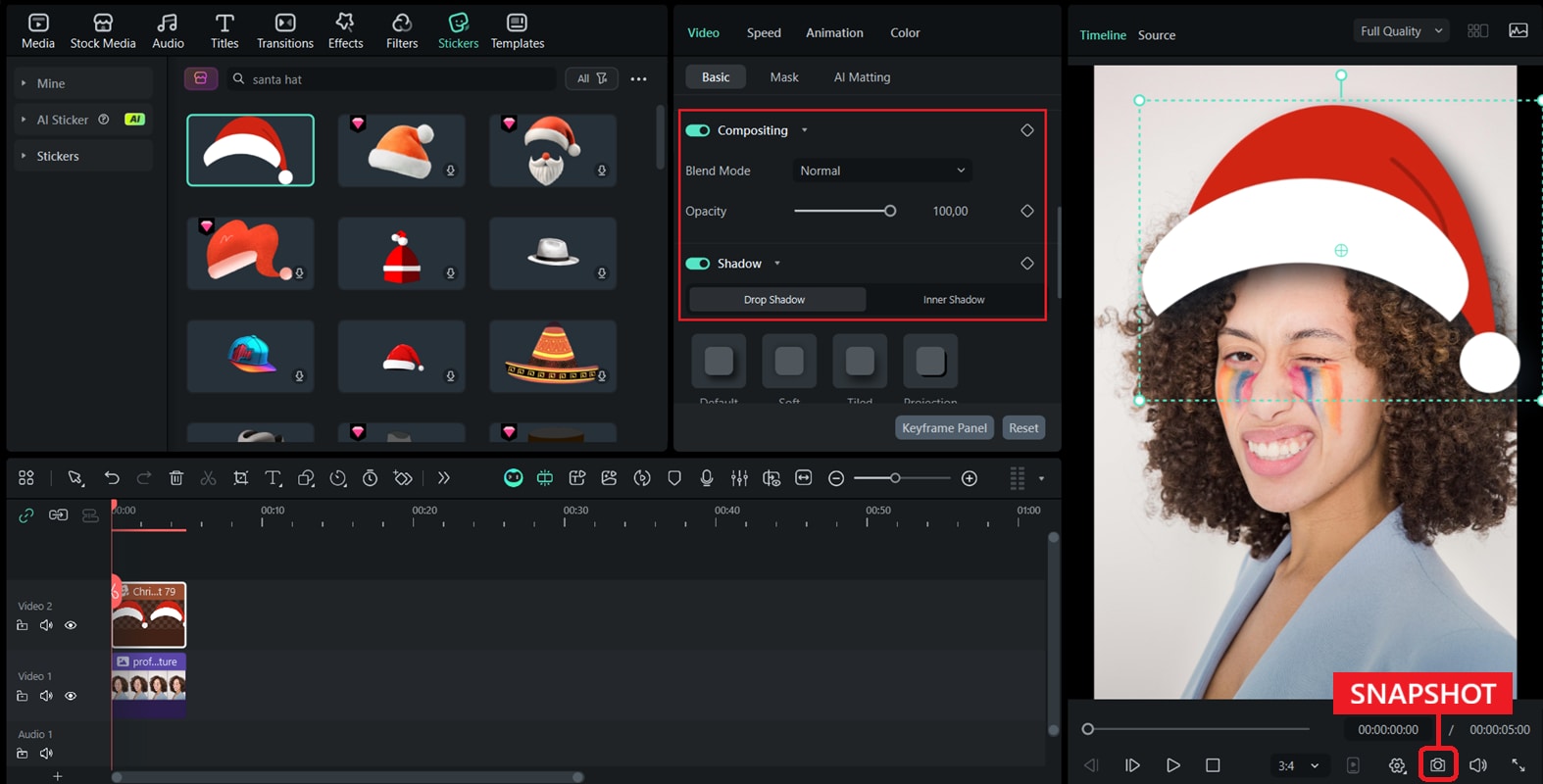
Task: Open the Full Quality dropdown
Action: [1401, 31]
